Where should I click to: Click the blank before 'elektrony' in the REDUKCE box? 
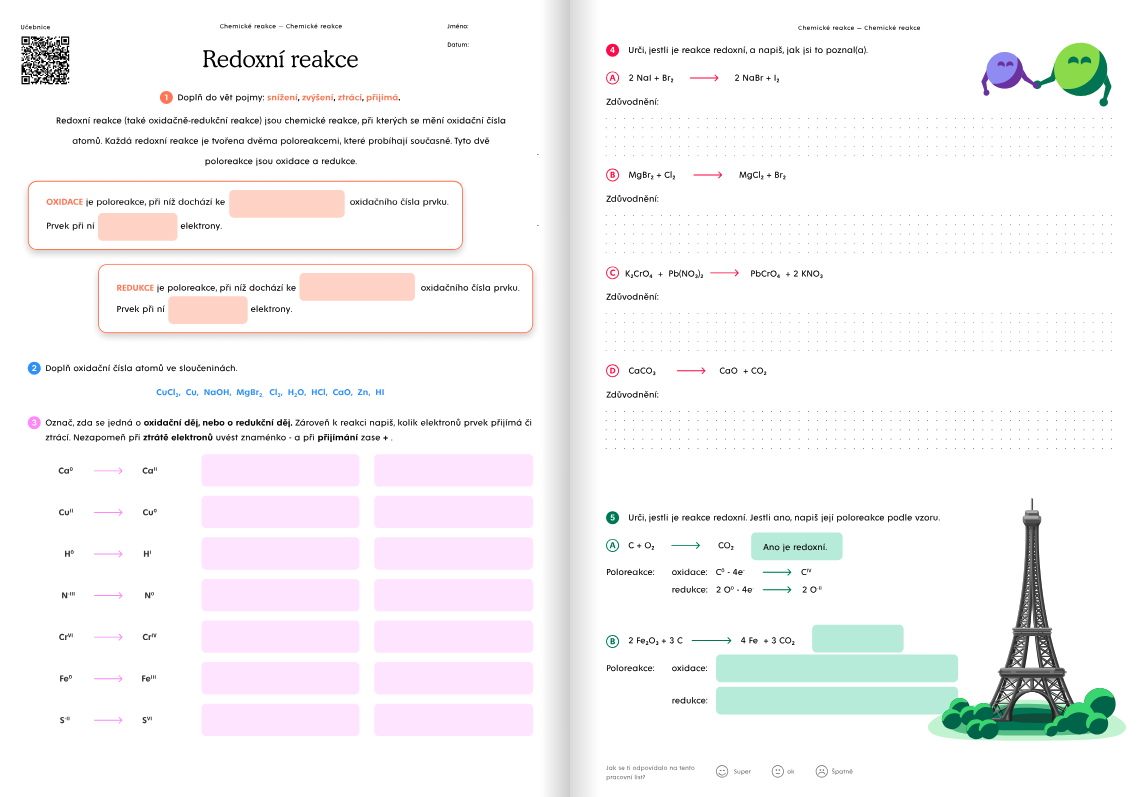click(207, 310)
